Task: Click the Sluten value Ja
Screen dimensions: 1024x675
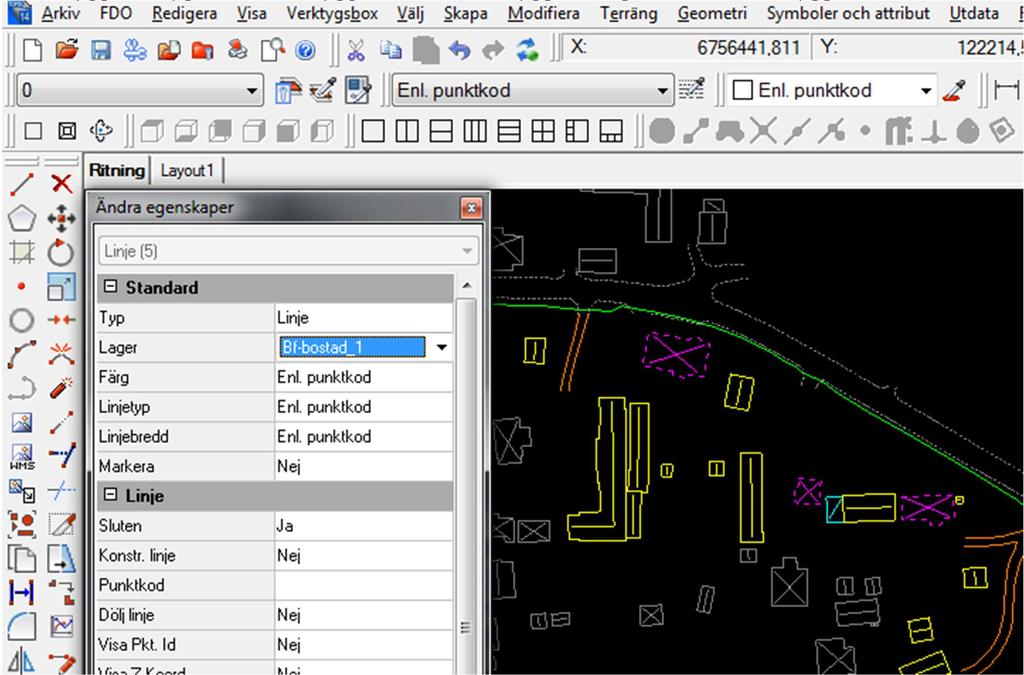Action: click(x=363, y=526)
